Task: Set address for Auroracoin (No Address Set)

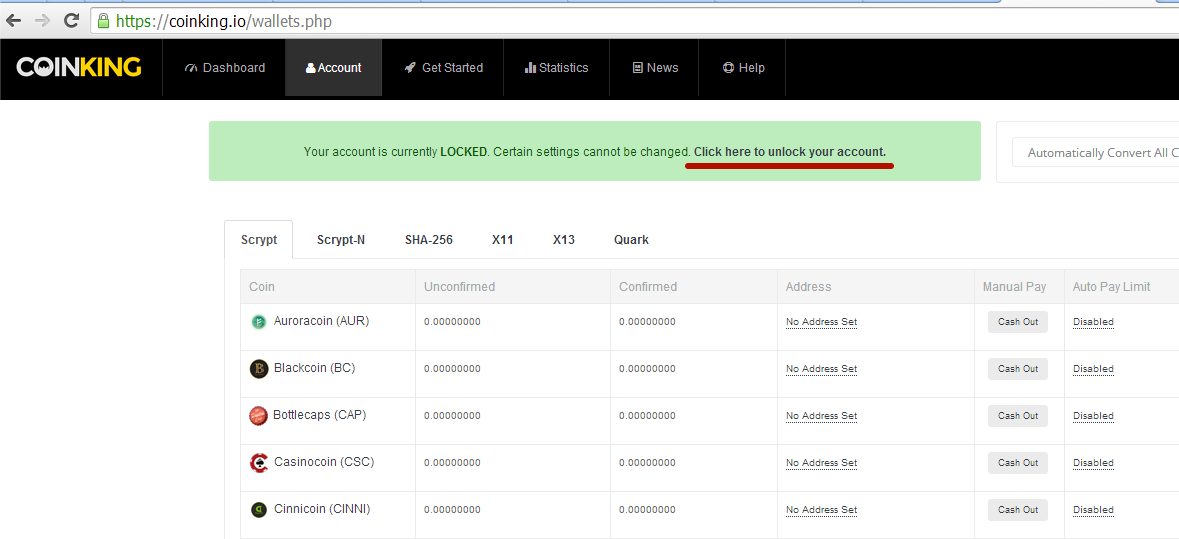Action: coord(821,322)
